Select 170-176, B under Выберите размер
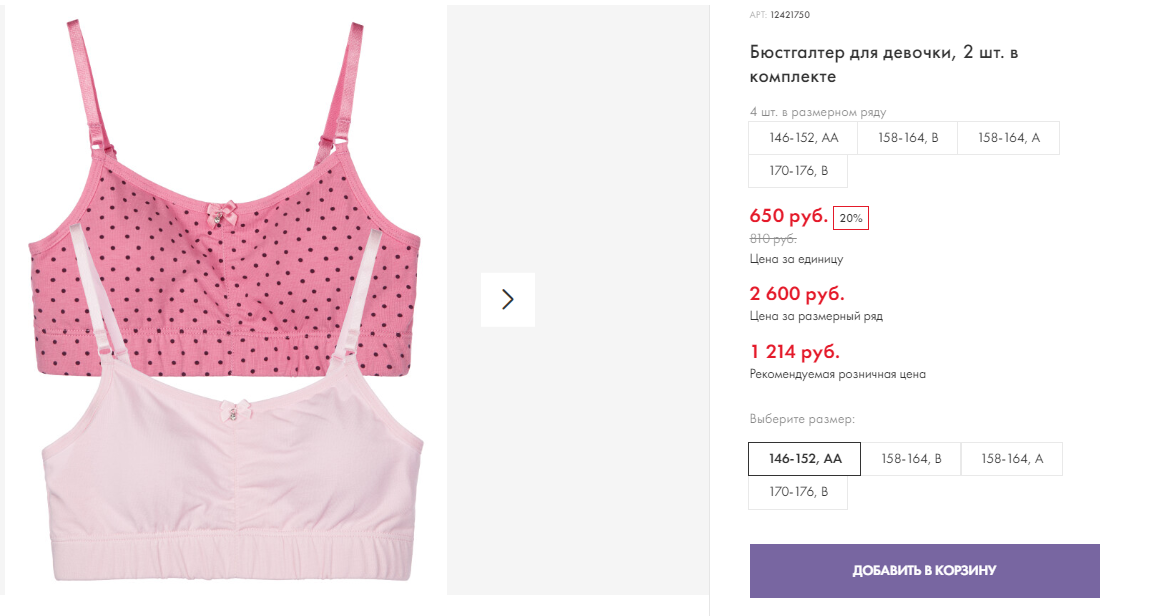 click(x=798, y=492)
